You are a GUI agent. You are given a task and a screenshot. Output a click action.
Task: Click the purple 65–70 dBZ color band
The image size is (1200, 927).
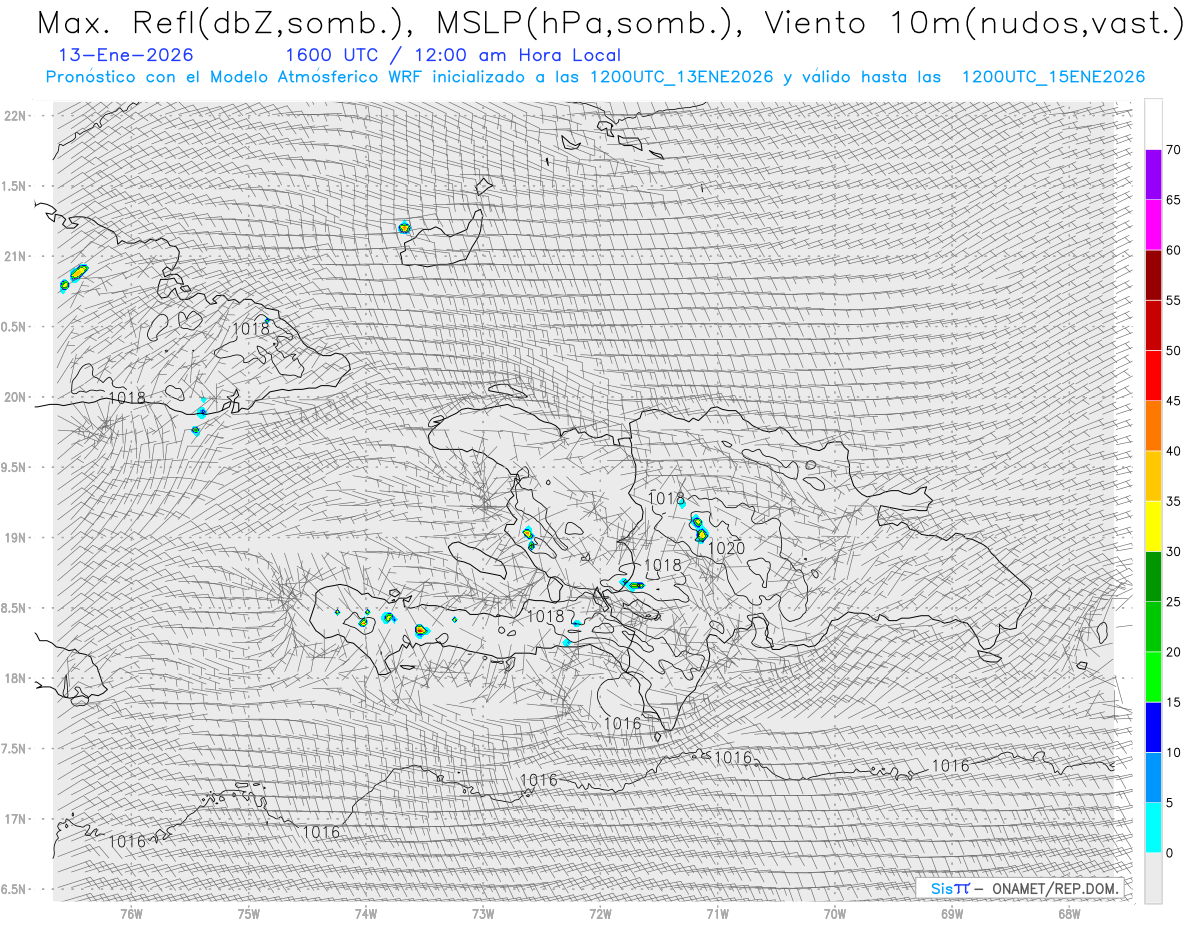point(1153,175)
